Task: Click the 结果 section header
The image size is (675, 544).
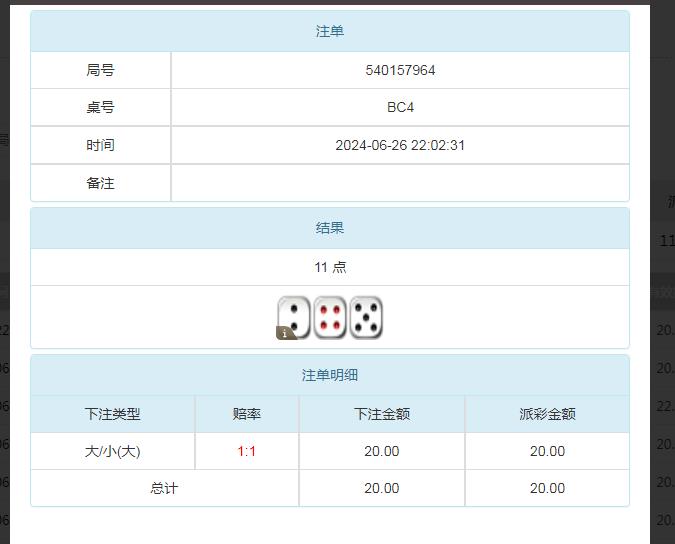Action: tap(330, 228)
